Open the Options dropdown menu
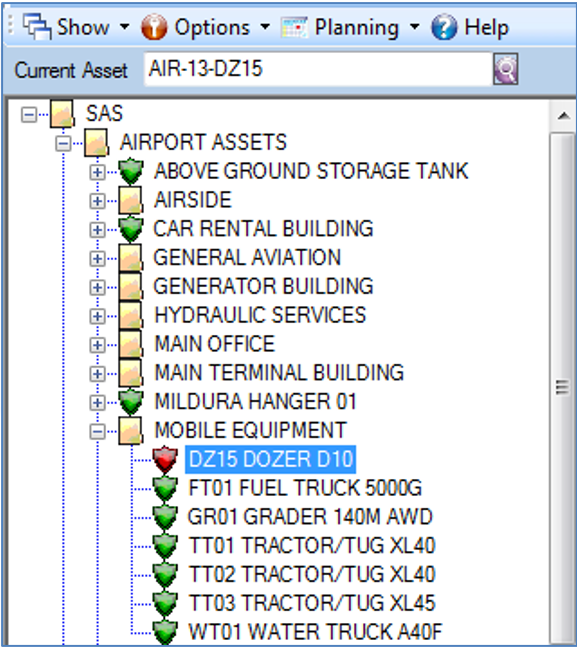This screenshot has width=577, height=647. [x=205, y=27]
